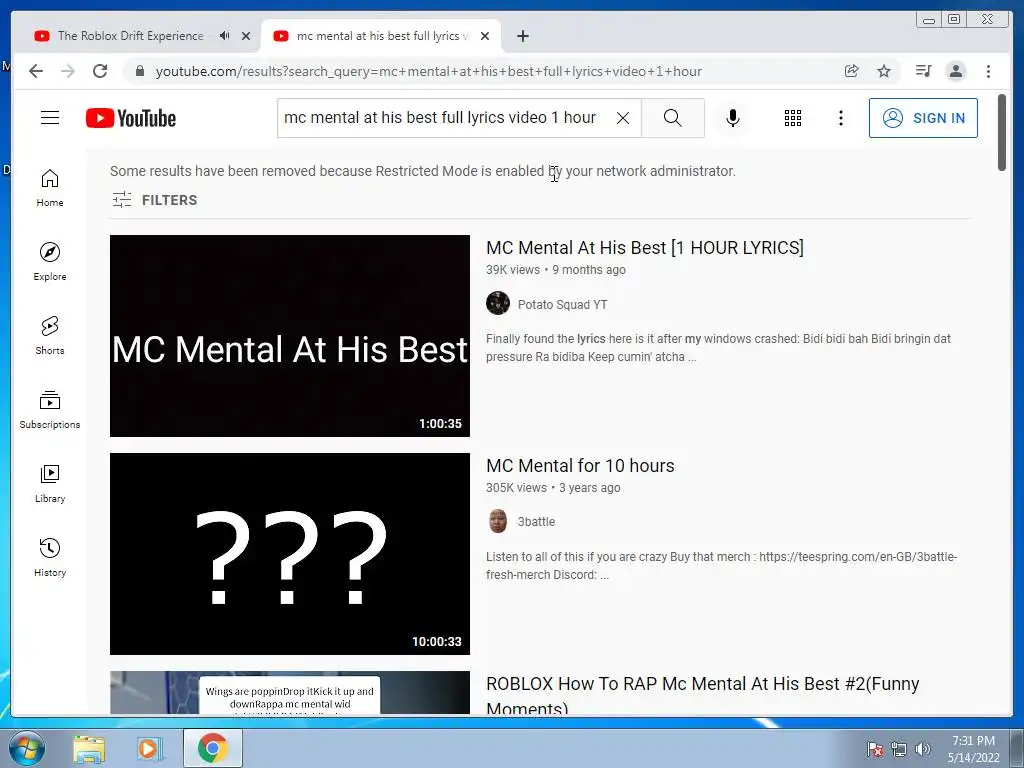Open title MC Mental At His Best [1 HOUR LYRICS]
Image resolution: width=1024 pixels, height=768 pixels.
[645, 248]
